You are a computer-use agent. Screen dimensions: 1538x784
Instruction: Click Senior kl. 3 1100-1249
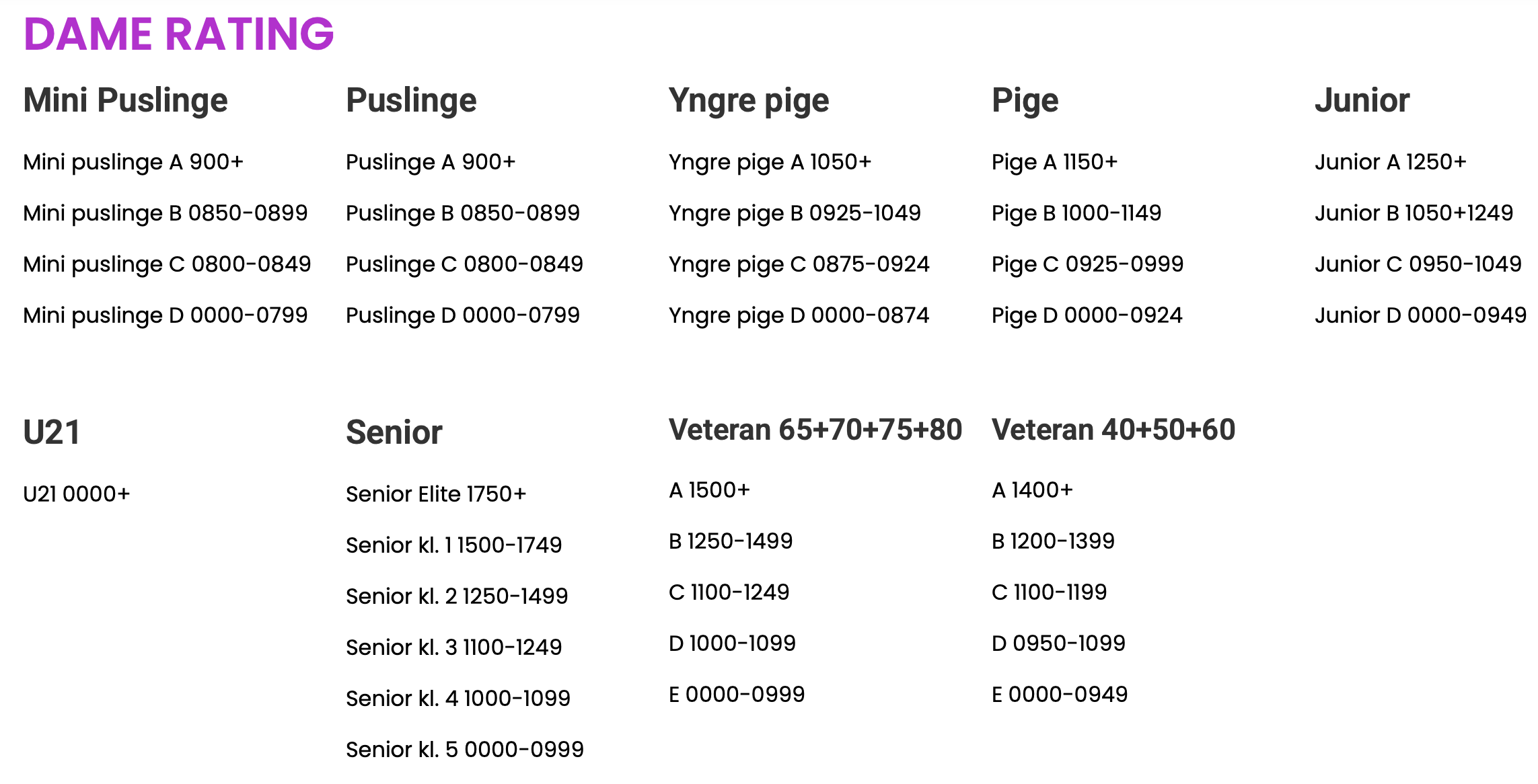[454, 648]
